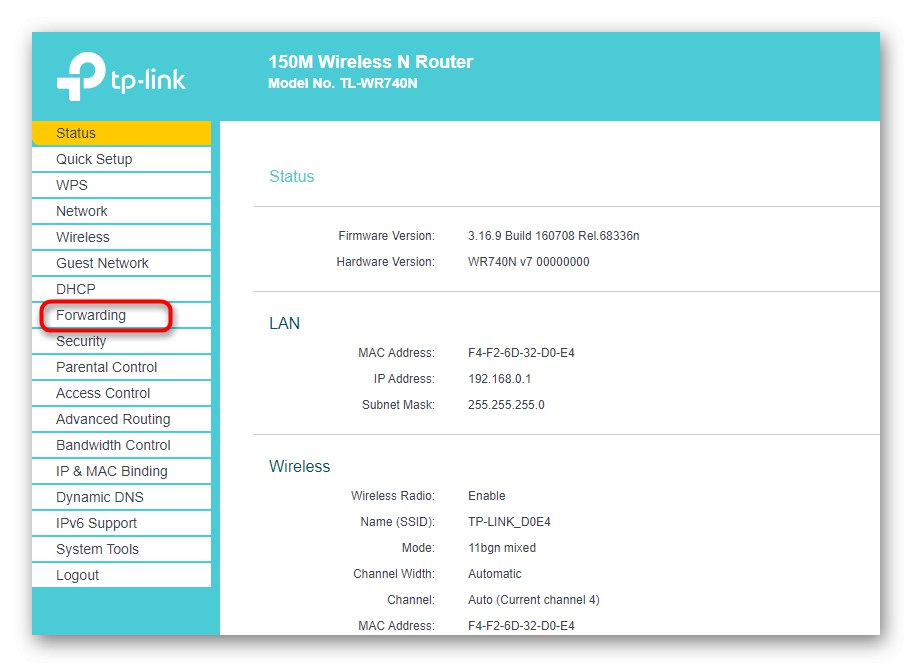Viewport: 912px width, 667px height.
Task: Click the Status page heading
Action: pos(291,176)
